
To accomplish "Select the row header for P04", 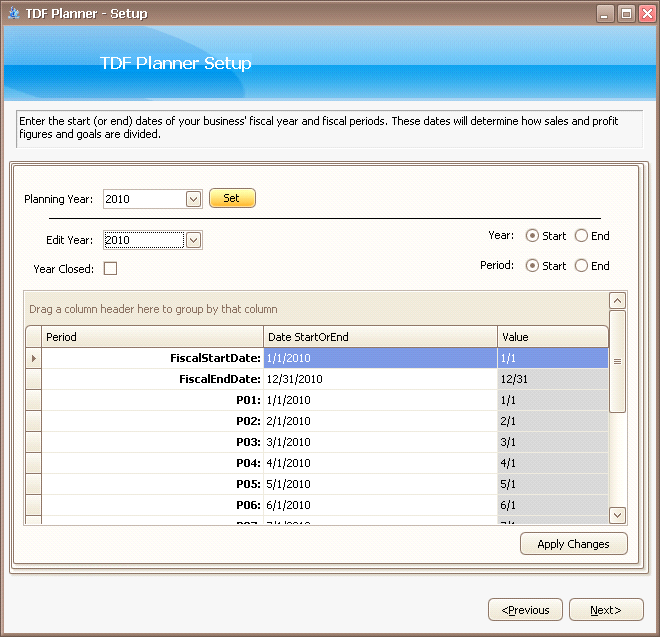I will coord(34,463).
